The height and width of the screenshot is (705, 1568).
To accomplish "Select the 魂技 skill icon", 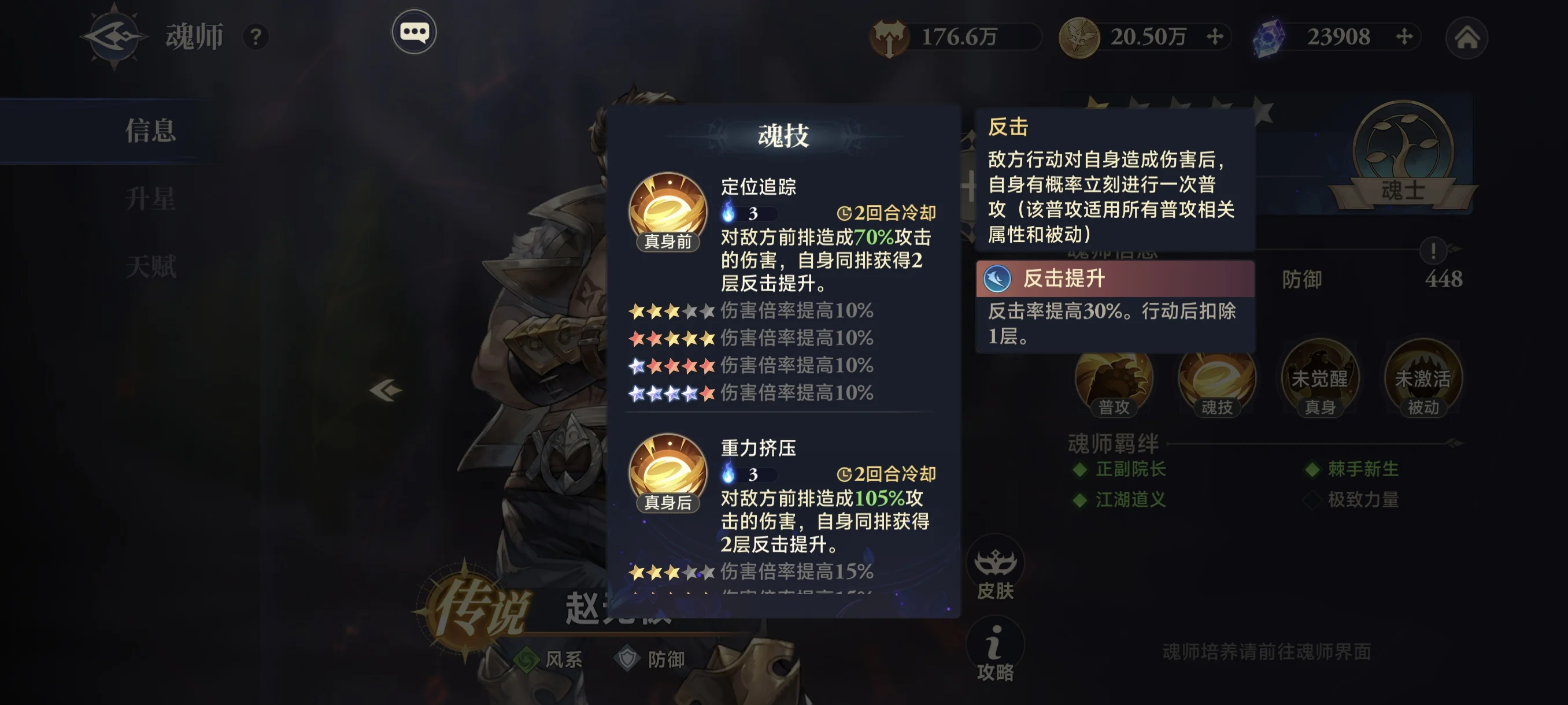I will 1216,380.
